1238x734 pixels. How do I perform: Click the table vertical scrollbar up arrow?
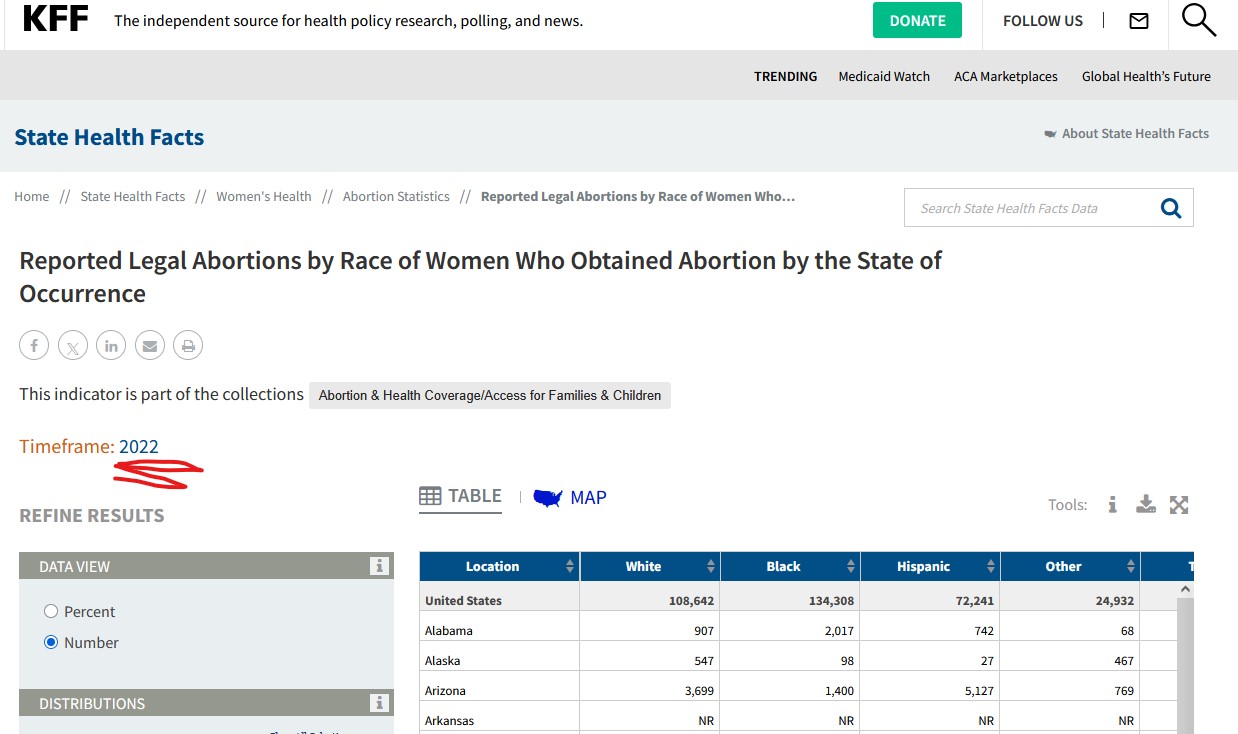[1185, 590]
